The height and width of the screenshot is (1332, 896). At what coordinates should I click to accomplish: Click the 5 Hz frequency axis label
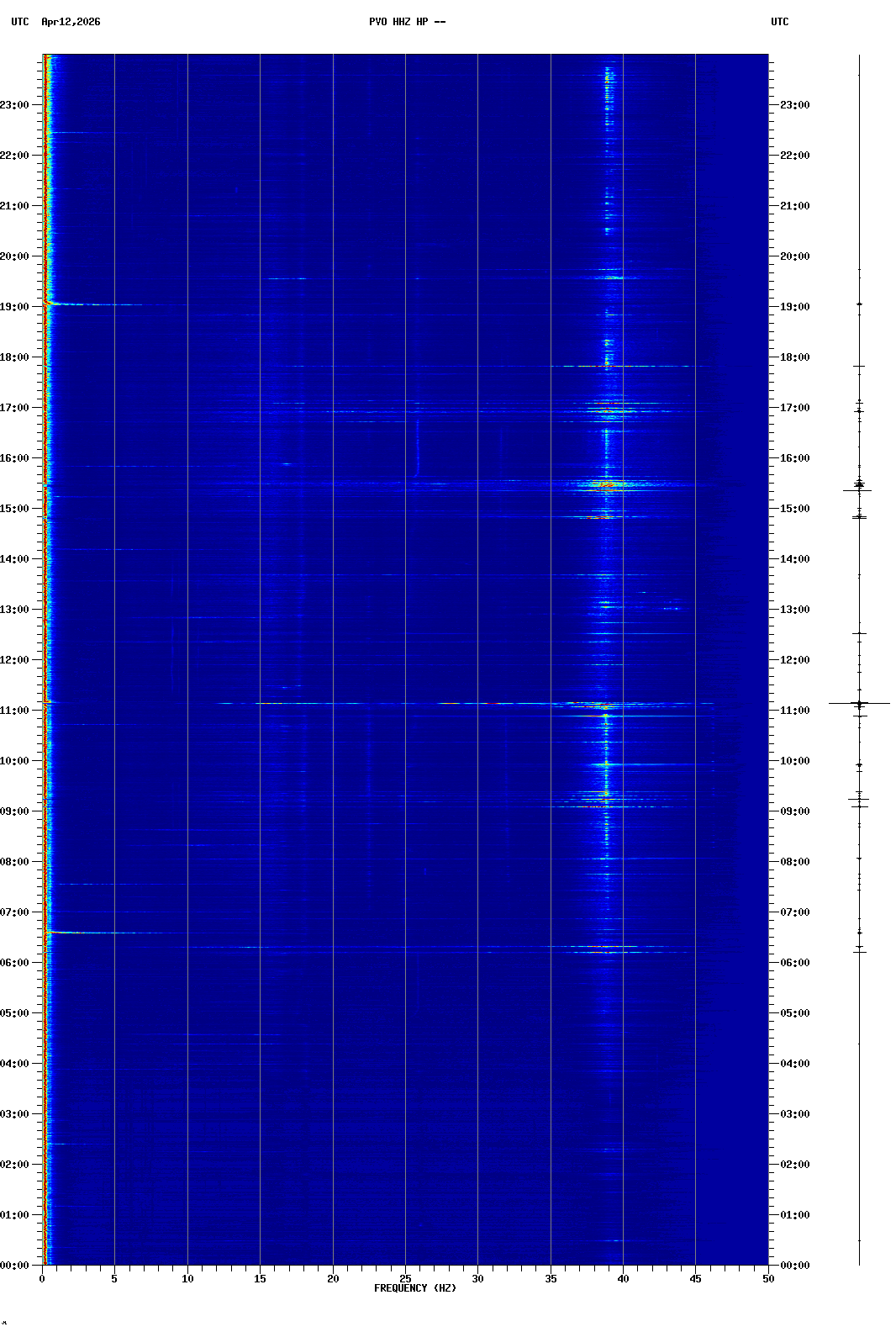(x=114, y=1279)
